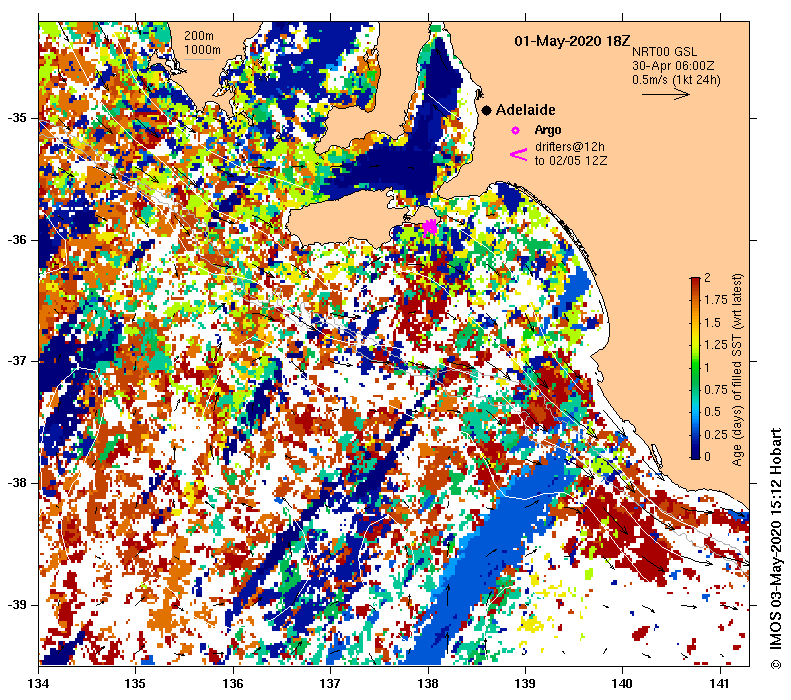Click the dark red top of colorbar
The width and height of the screenshot is (791, 700).
[x=695, y=281]
